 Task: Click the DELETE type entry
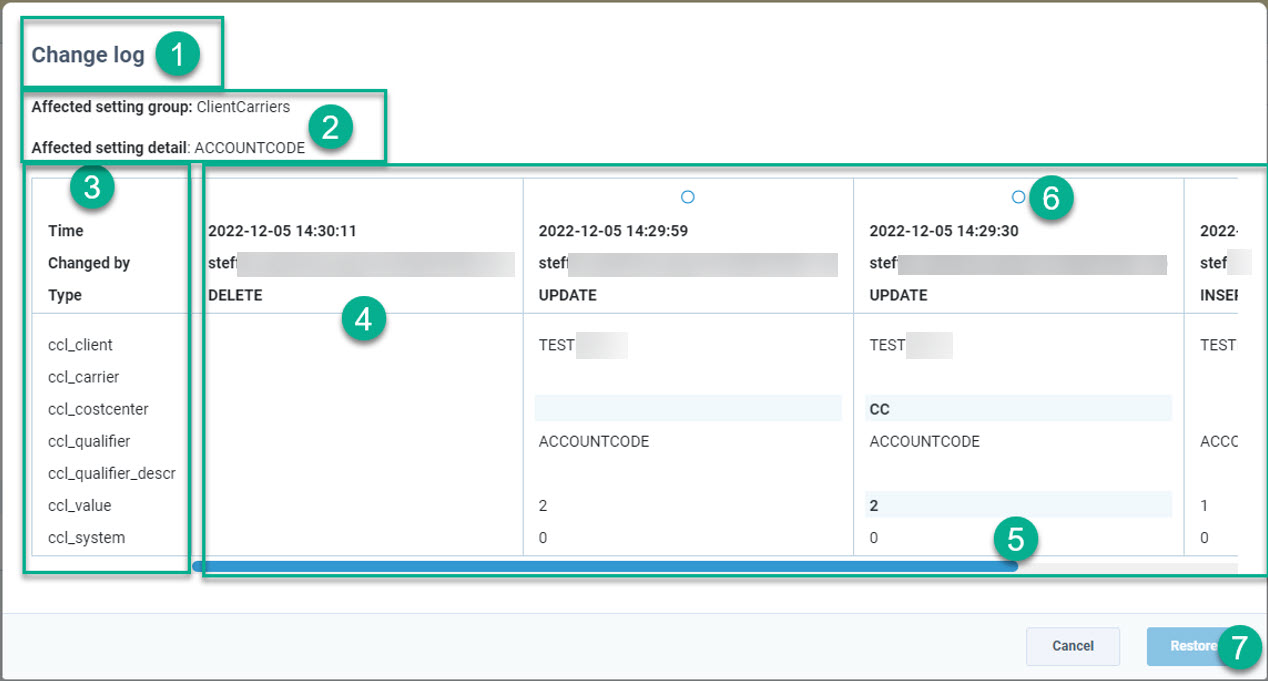tap(234, 295)
